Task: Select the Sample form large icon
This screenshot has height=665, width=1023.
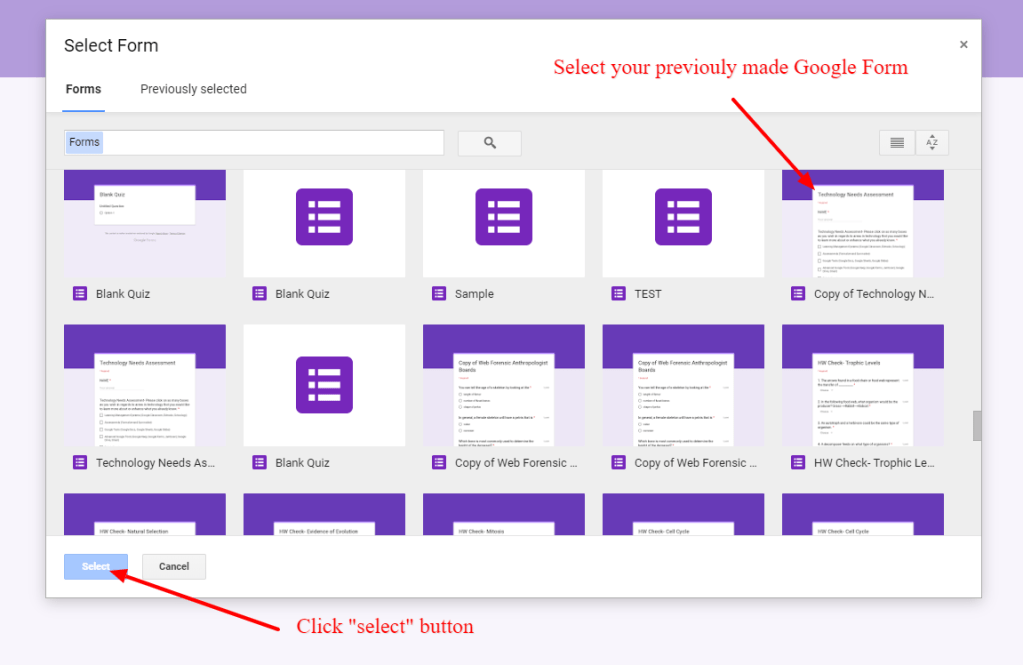Action: coord(503,217)
